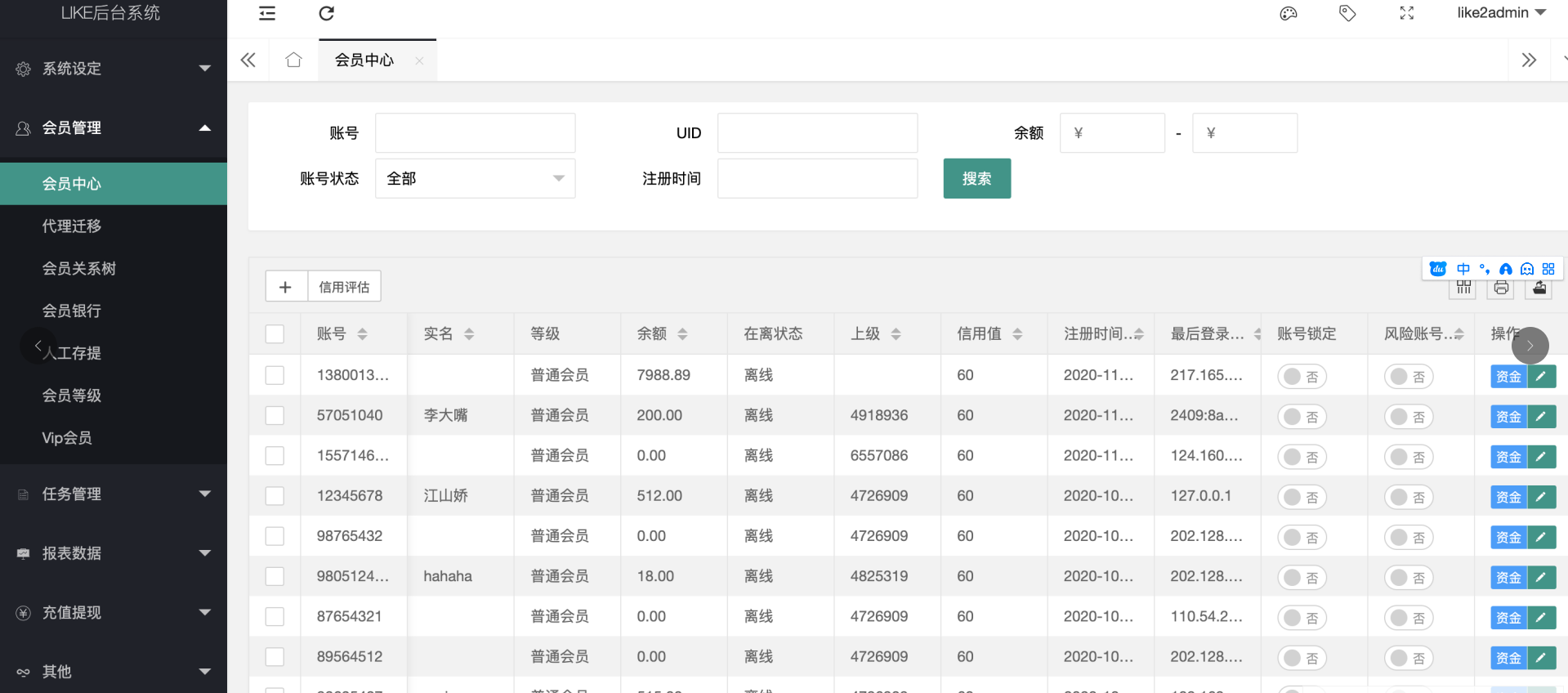Click the 搜索 button

click(x=976, y=179)
